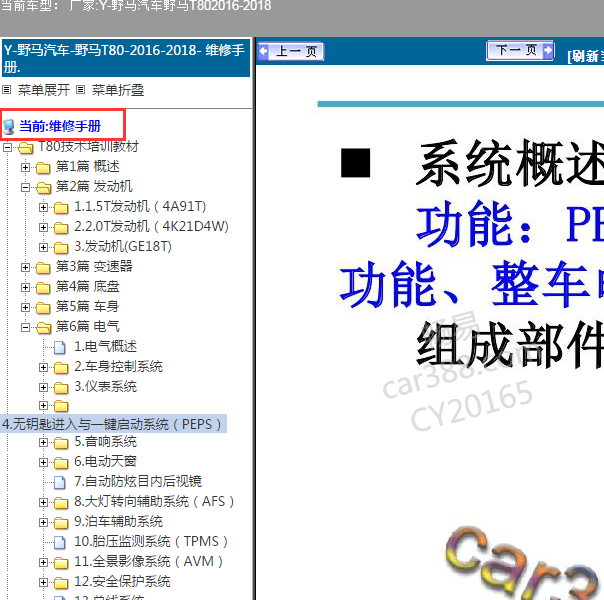Expand 11.全景影像系统 (AVM) node
604x600 pixels.
click(44, 563)
